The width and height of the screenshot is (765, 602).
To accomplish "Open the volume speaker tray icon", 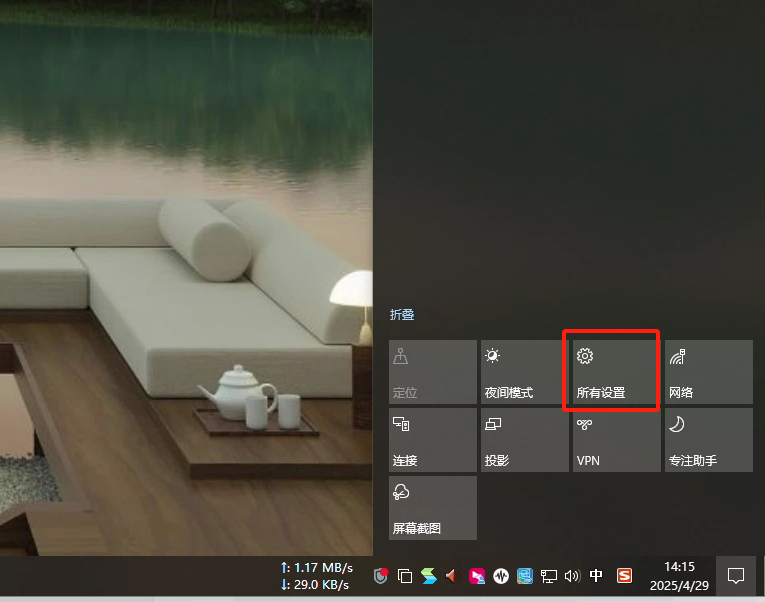I will [x=572, y=576].
